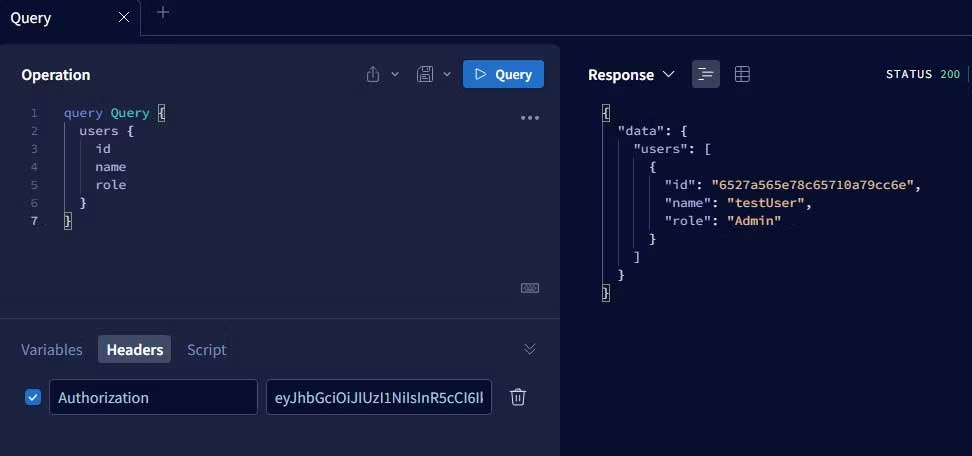972x456 pixels.
Task: Open the editor three-dot options menu
Action: click(530, 118)
